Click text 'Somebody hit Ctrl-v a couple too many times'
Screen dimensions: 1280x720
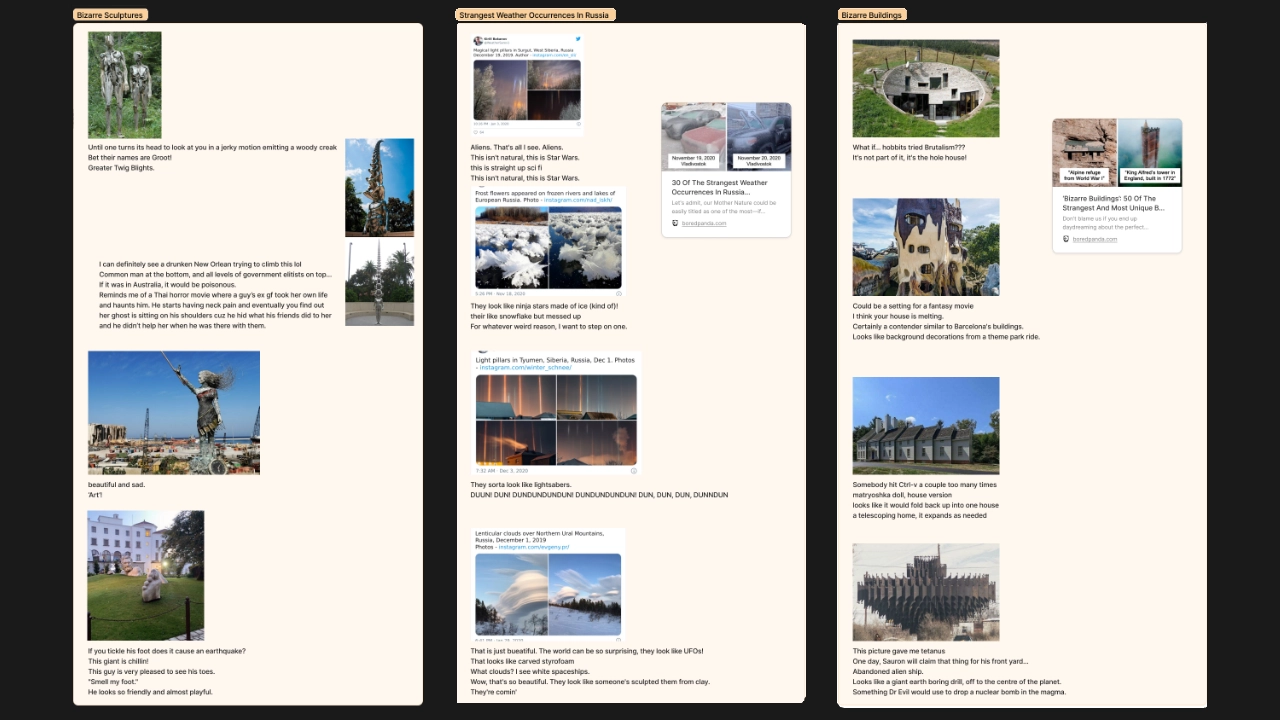pyautogui.click(x=924, y=485)
